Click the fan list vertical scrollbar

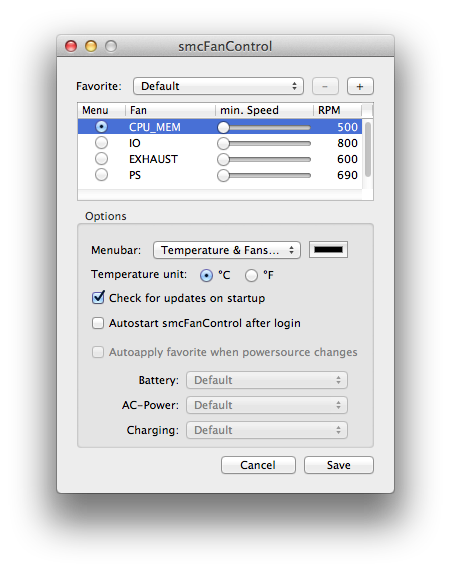coord(368,150)
